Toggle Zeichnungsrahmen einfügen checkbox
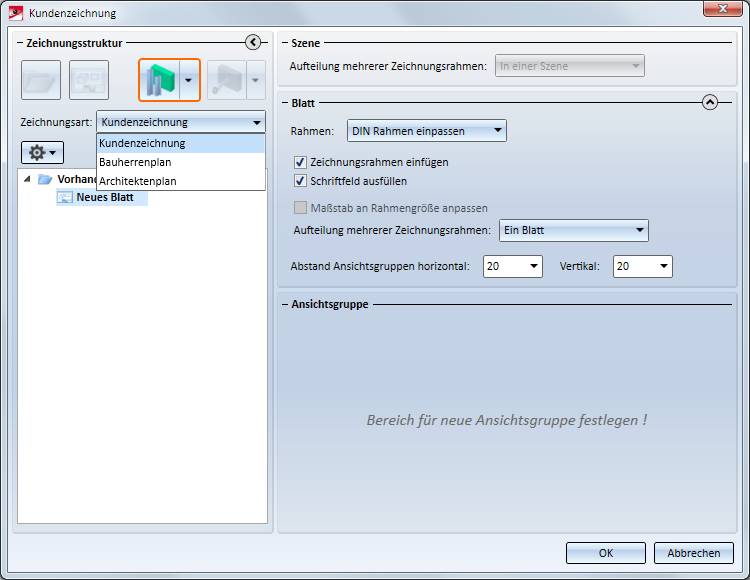Image resolution: width=750 pixels, height=580 pixels. tap(300, 162)
